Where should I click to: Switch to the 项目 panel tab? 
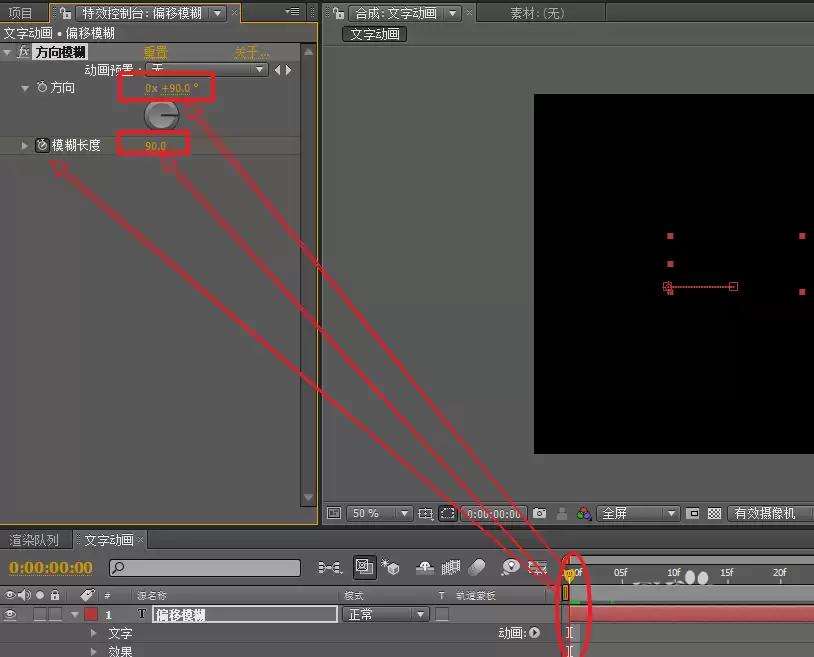pyautogui.click(x=20, y=13)
